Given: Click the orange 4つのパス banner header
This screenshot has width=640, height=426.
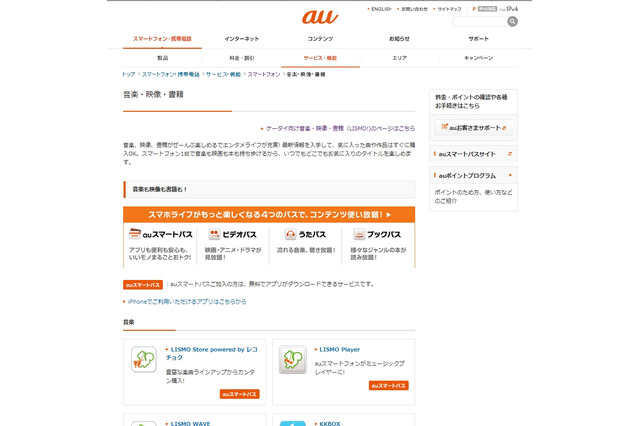Looking at the screenshot, I should tap(269, 215).
